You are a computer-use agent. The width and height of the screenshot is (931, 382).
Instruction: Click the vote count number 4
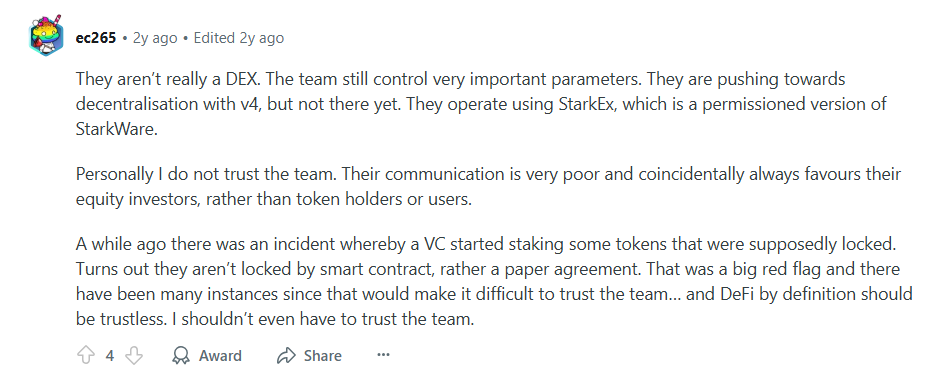110,356
